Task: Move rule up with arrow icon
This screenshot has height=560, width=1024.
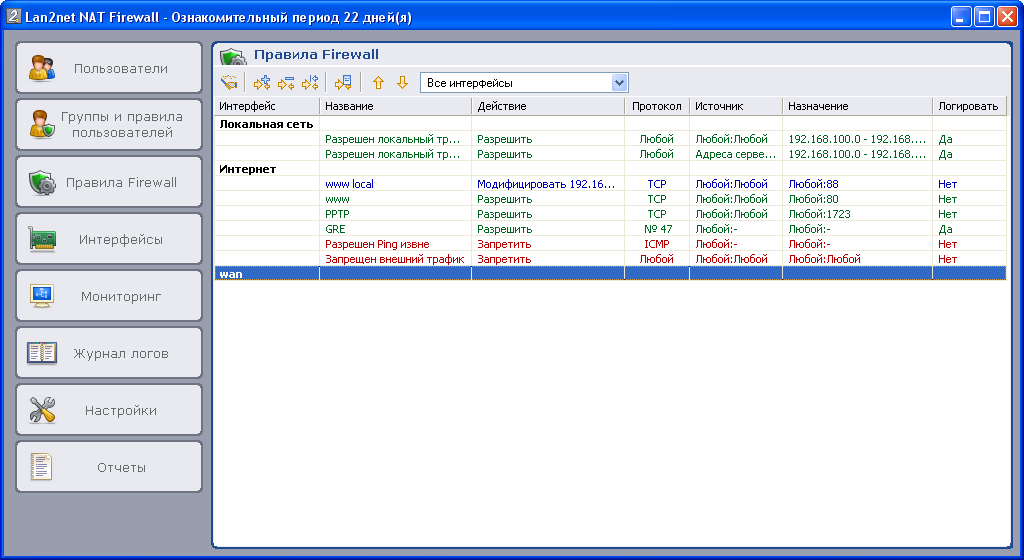Action: coord(378,83)
